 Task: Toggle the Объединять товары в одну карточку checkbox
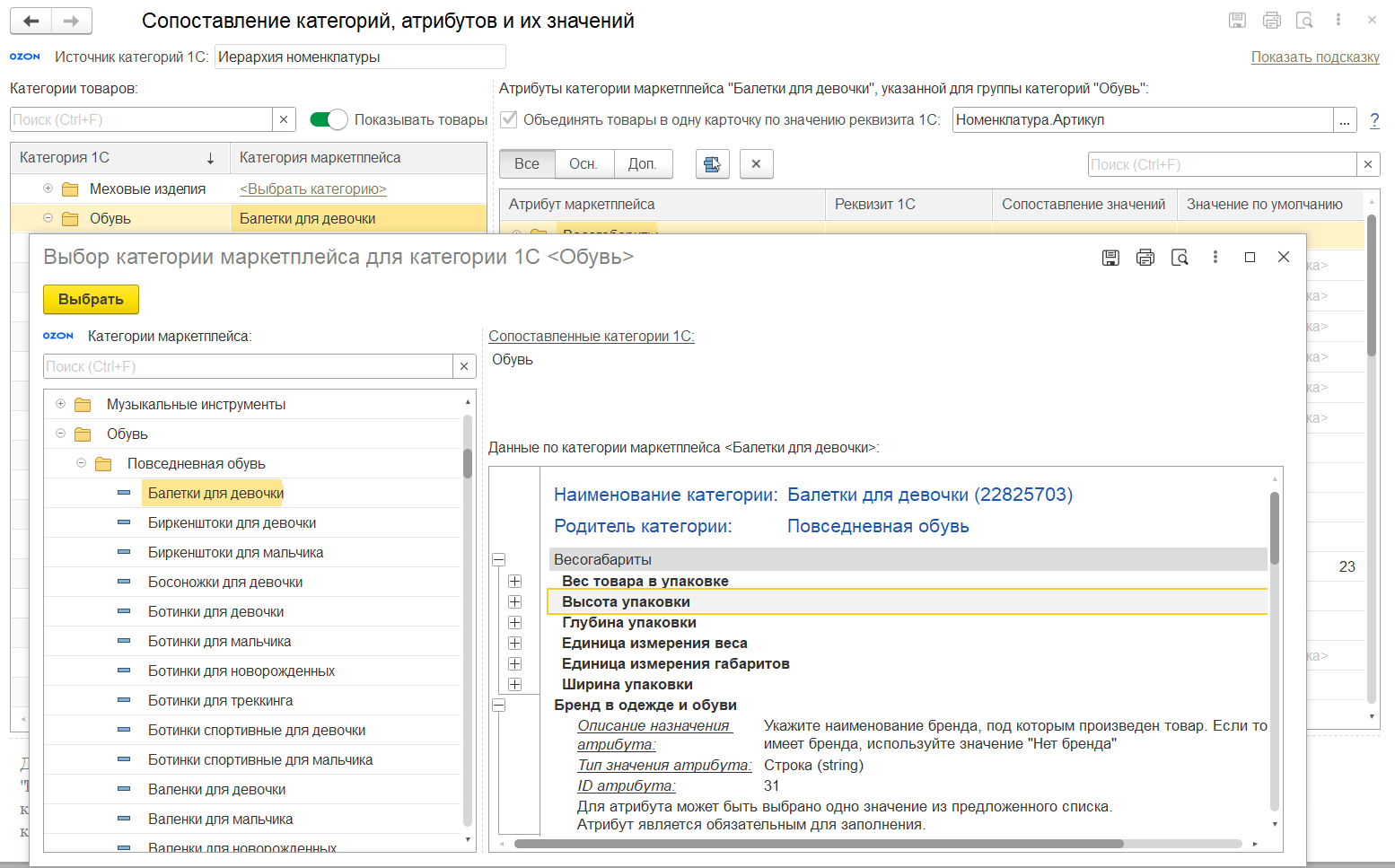pyautogui.click(x=509, y=119)
